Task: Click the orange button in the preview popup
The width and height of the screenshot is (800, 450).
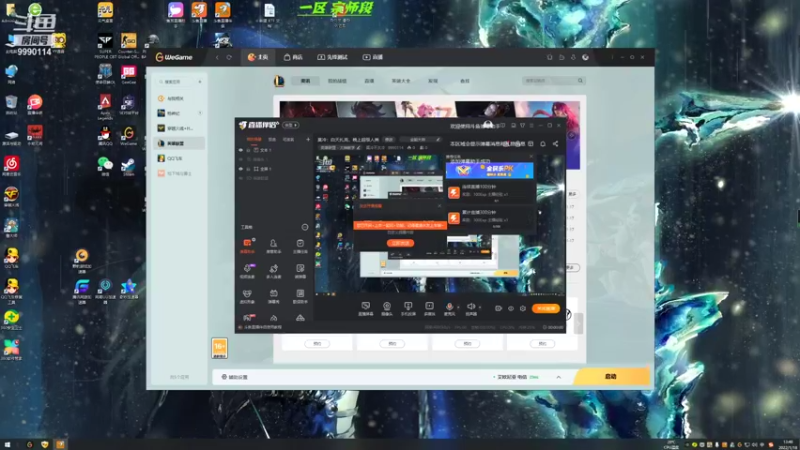Action: pos(401,243)
